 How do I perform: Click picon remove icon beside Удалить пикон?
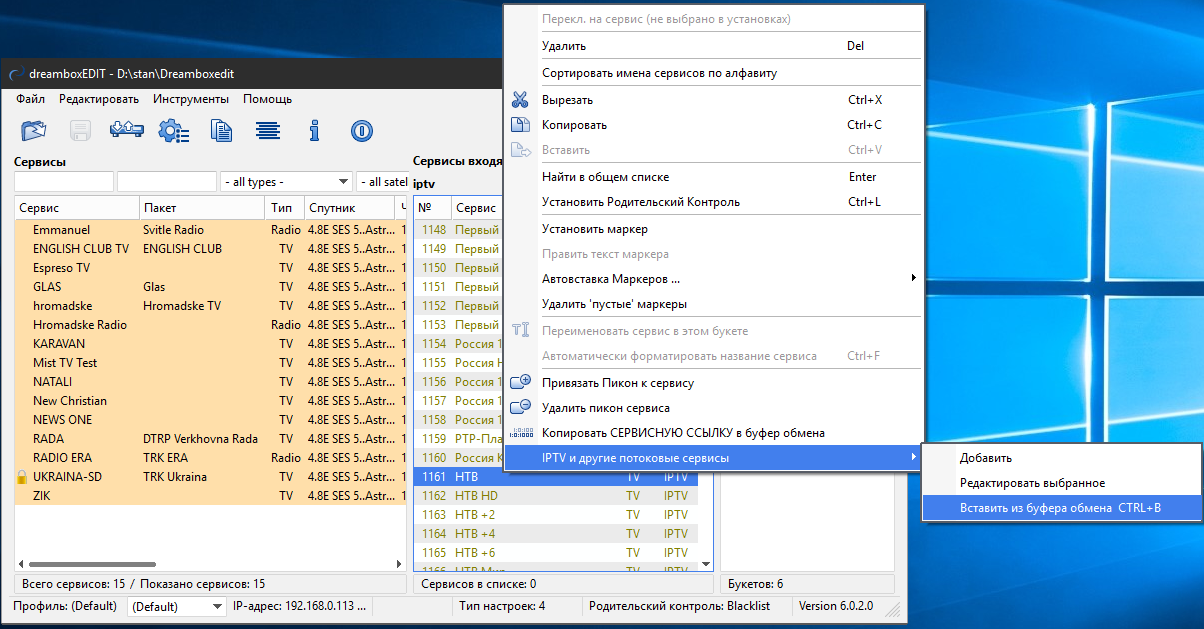pos(520,407)
